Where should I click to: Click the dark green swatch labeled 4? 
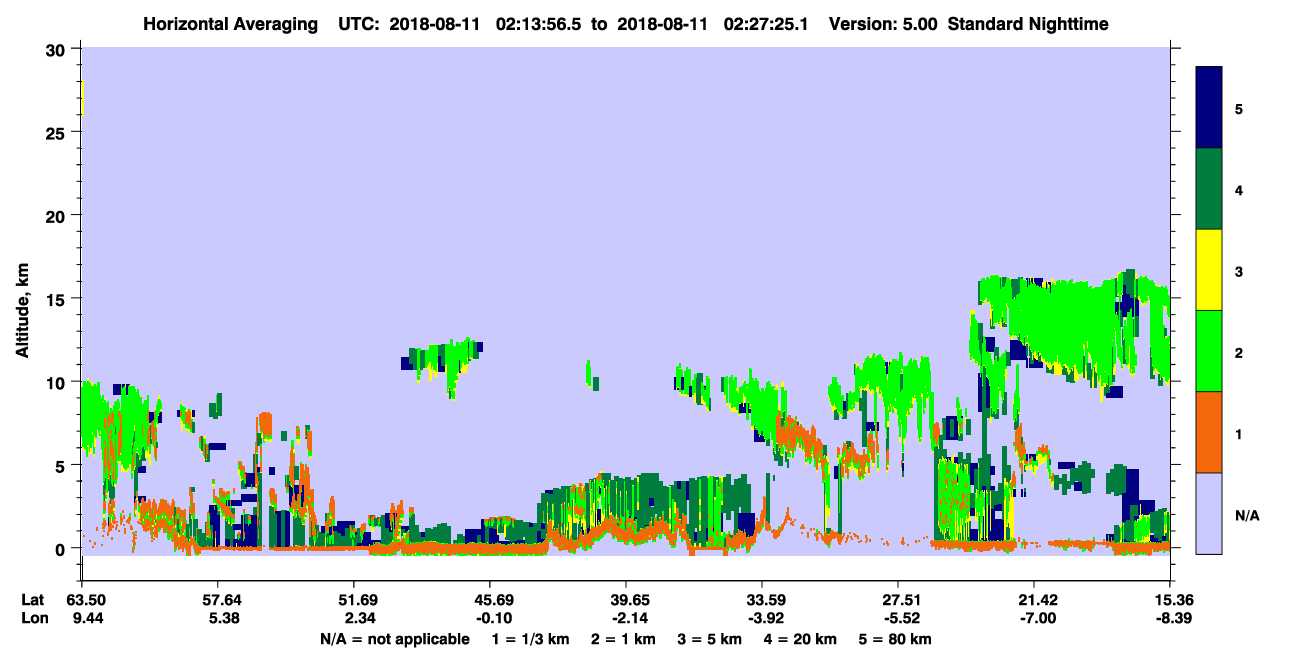click(x=1209, y=189)
